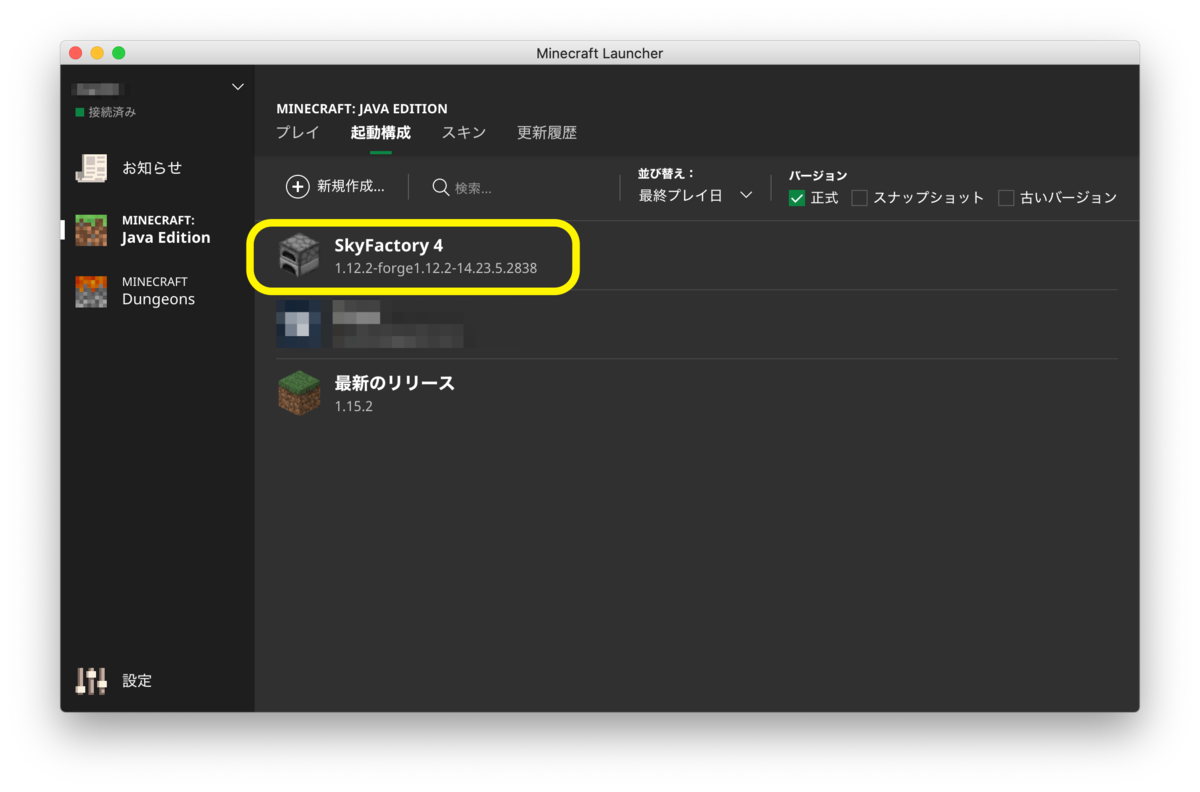Click the search magnifier icon
Image resolution: width=1200 pixels, height=792 pixels.
440,187
